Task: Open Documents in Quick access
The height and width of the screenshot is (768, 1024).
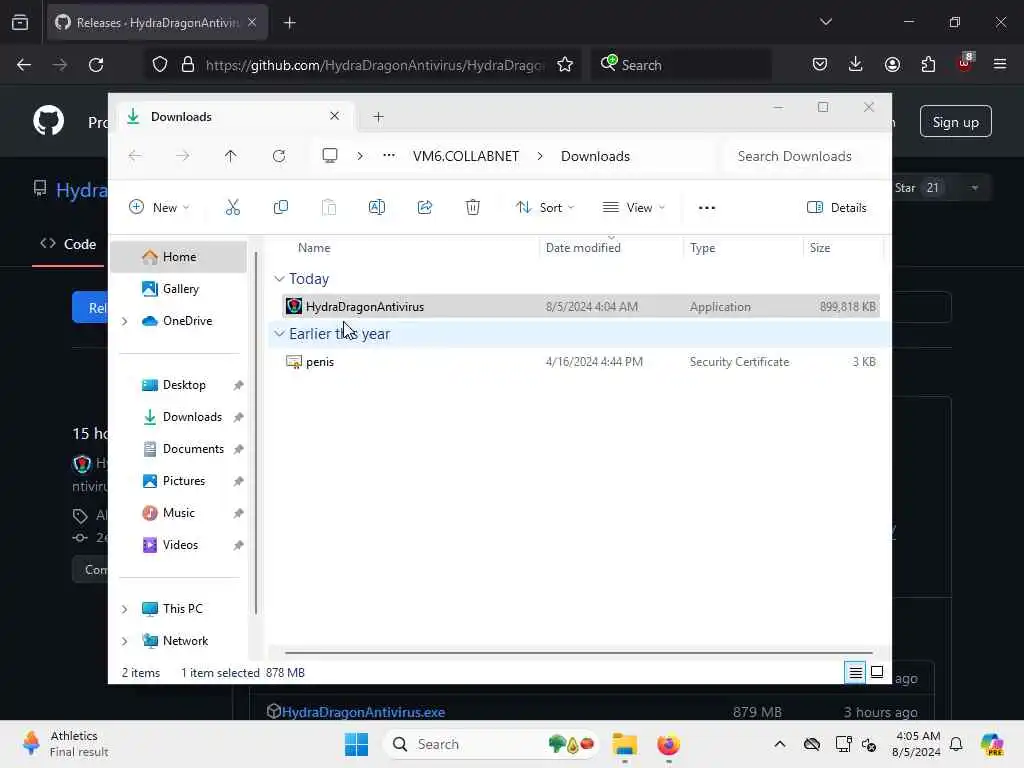Action: 184,449
